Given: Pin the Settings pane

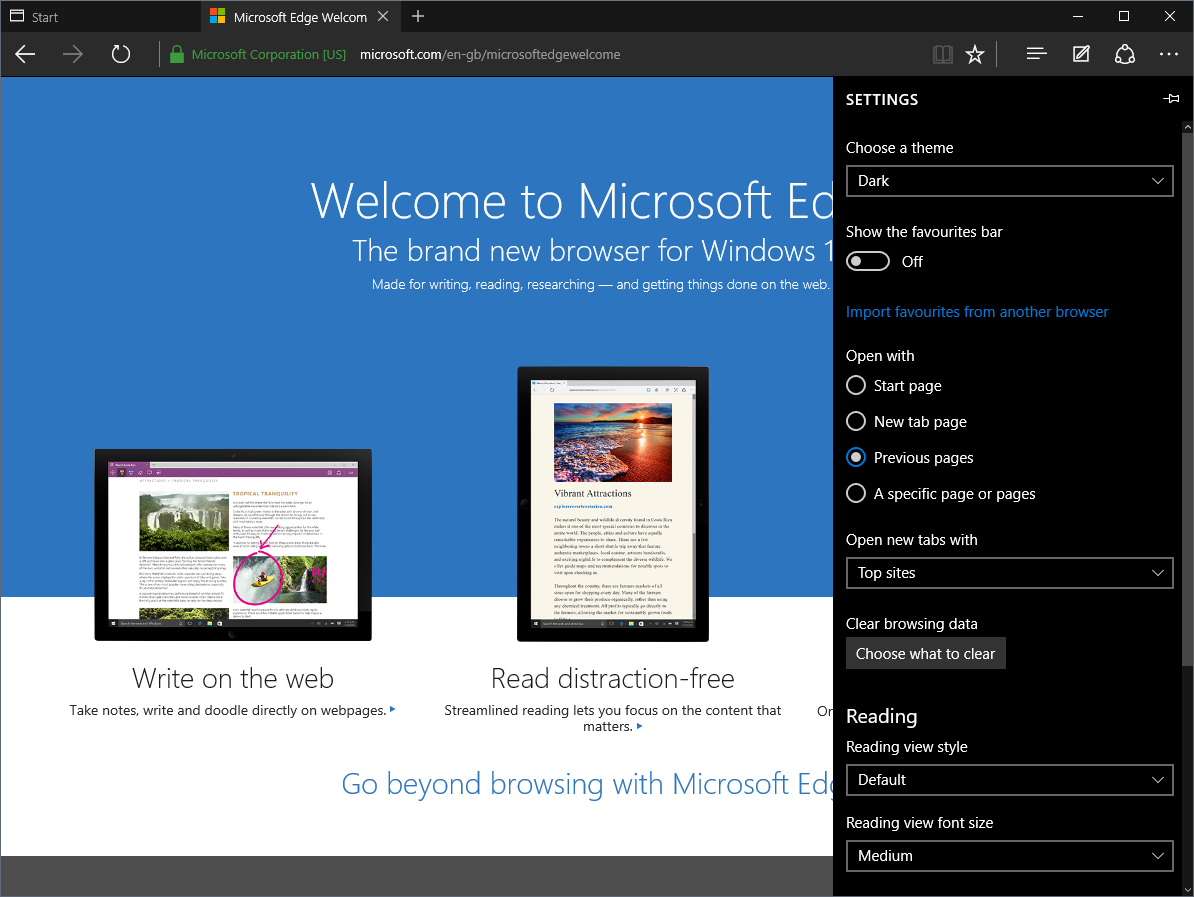Looking at the screenshot, I should pyautogui.click(x=1171, y=99).
